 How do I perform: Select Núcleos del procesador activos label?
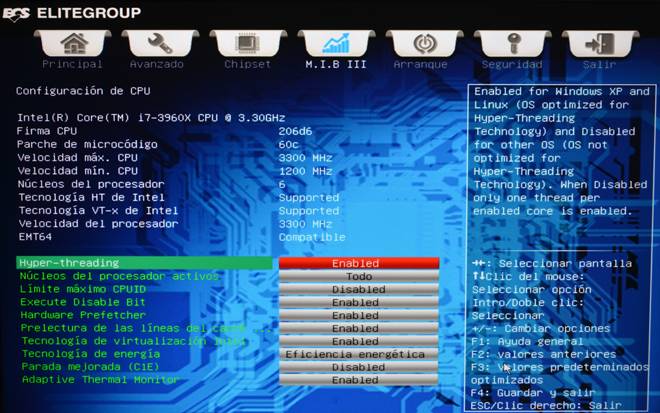coord(120,276)
